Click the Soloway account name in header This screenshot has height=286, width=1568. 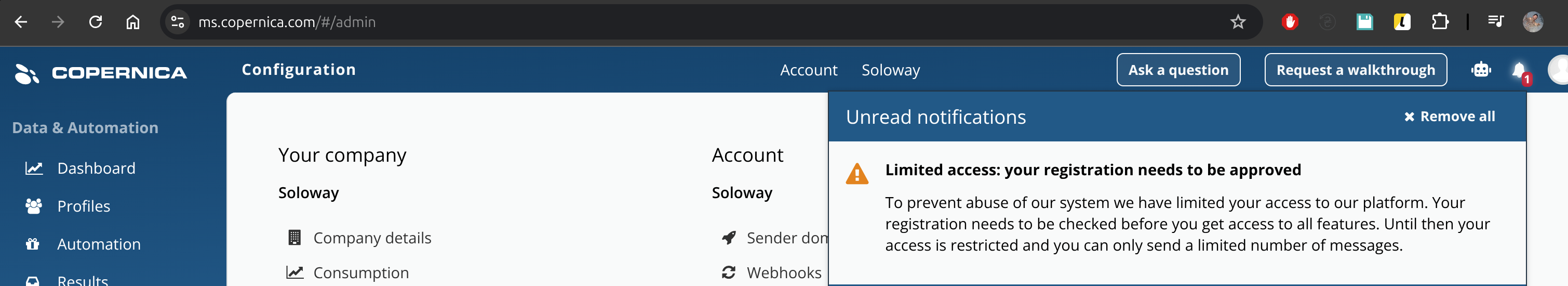(891, 70)
